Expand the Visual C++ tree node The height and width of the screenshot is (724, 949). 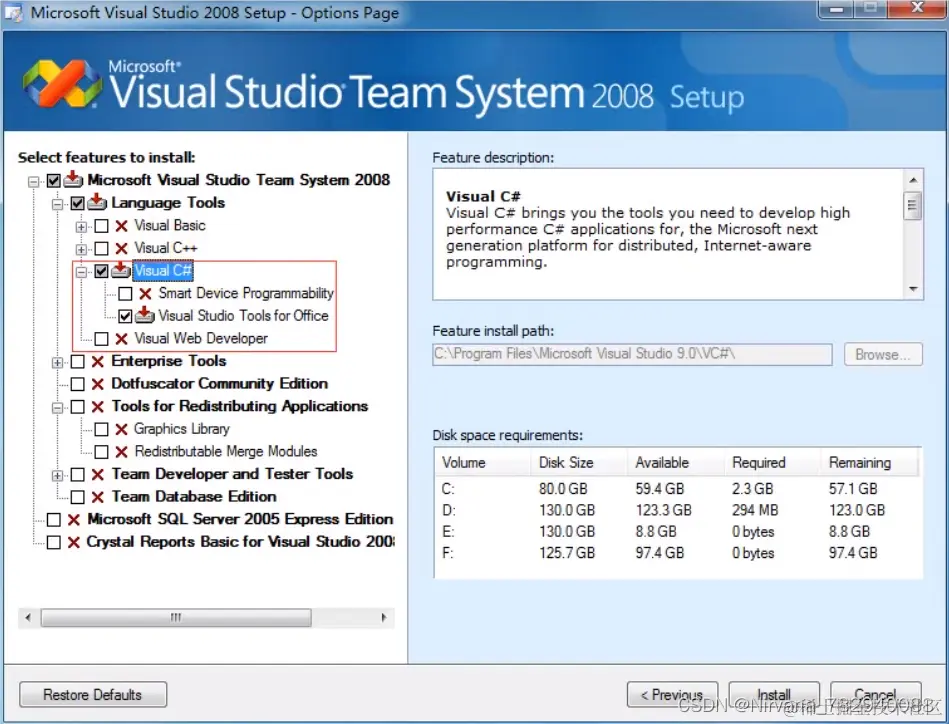pos(81,249)
